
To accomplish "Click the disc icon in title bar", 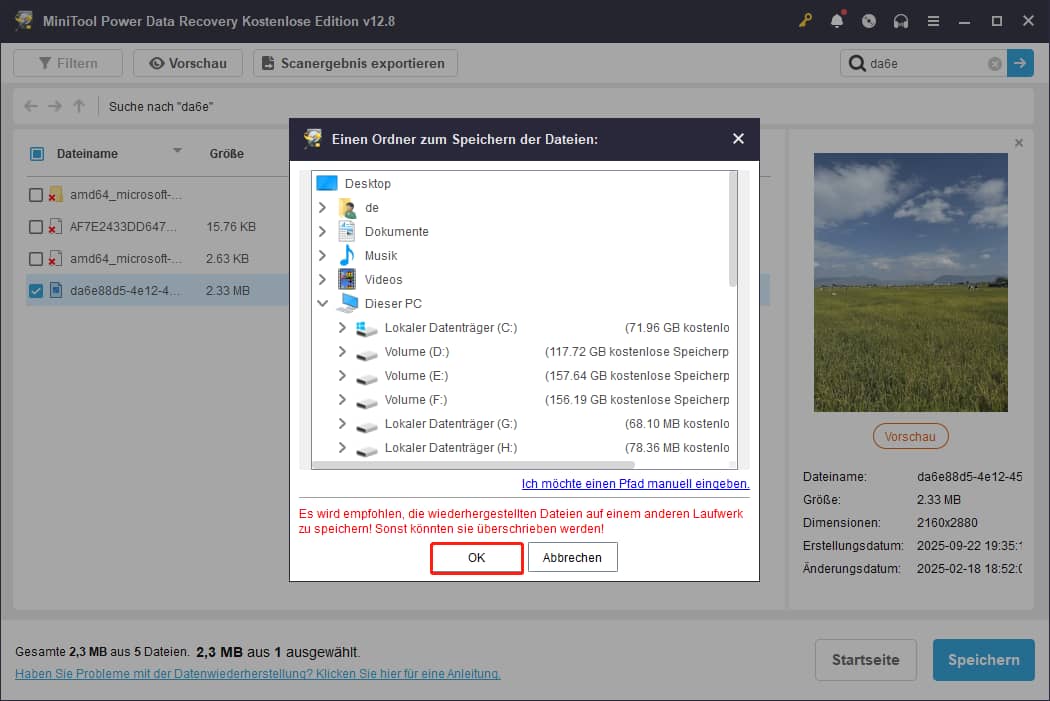I will 869,21.
